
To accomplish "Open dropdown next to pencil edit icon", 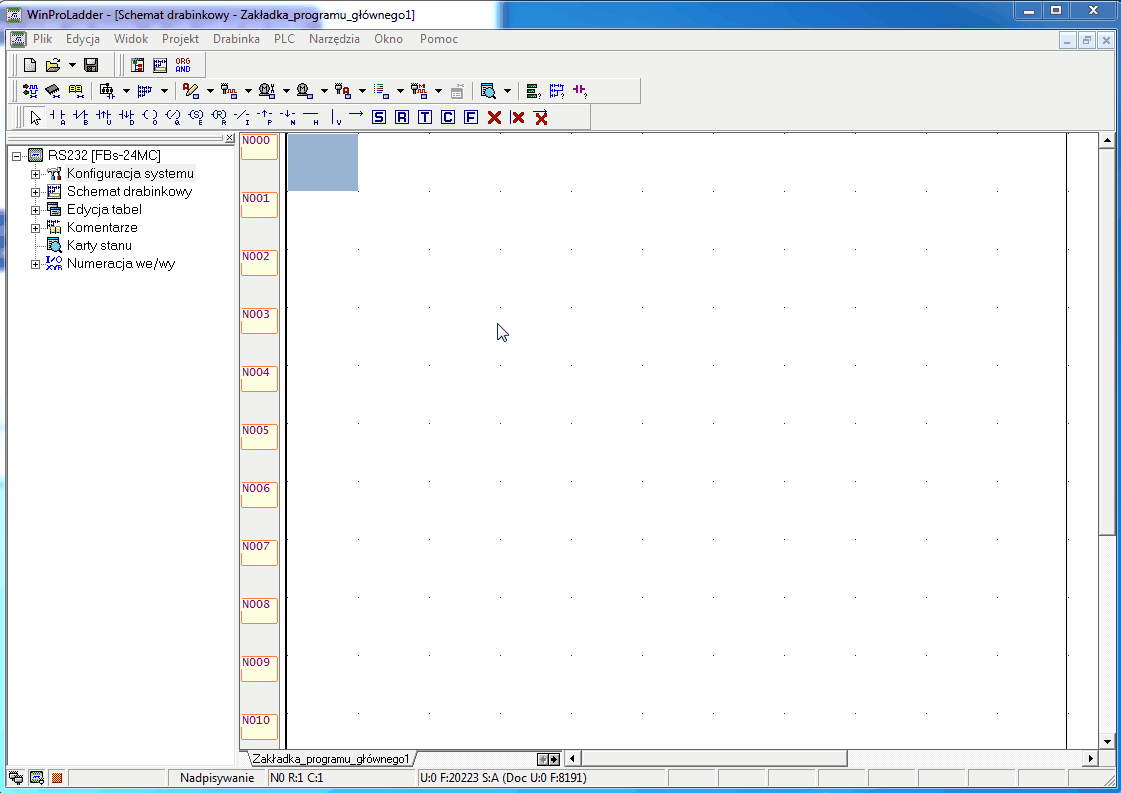I will [x=209, y=91].
